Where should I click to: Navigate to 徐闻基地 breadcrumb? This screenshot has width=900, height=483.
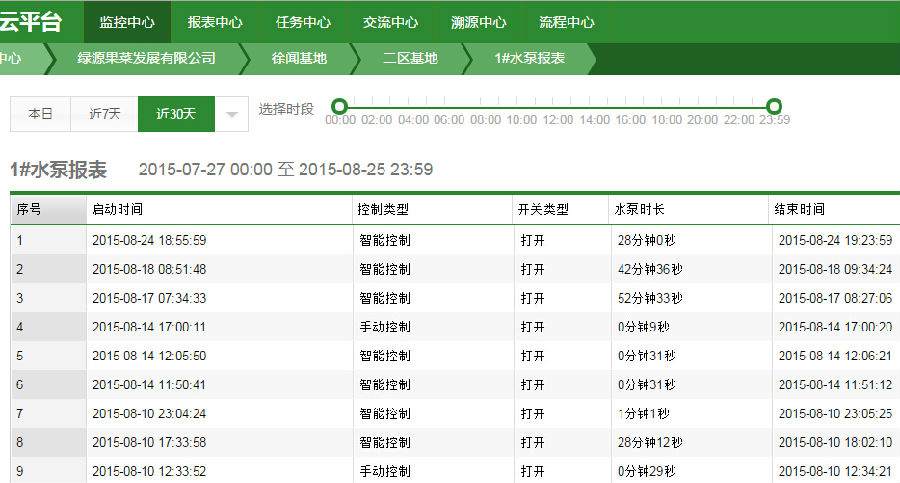click(x=299, y=58)
